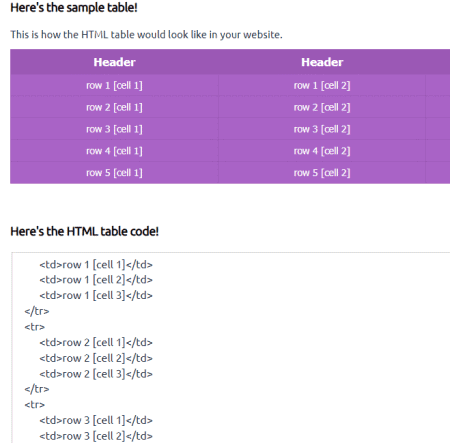Select table cell row 5 [cell 2]
The height and width of the screenshot is (443, 450).
point(322,173)
